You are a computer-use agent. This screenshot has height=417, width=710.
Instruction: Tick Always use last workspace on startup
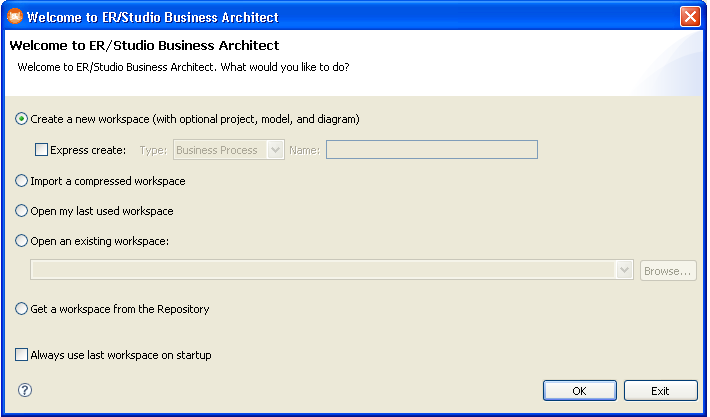pos(21,355)
